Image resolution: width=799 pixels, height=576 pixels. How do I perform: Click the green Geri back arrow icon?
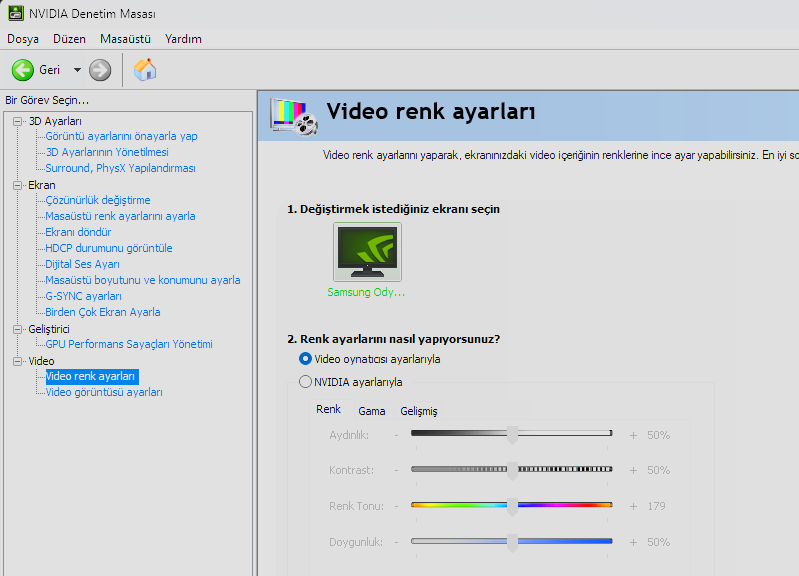[23, 70]
